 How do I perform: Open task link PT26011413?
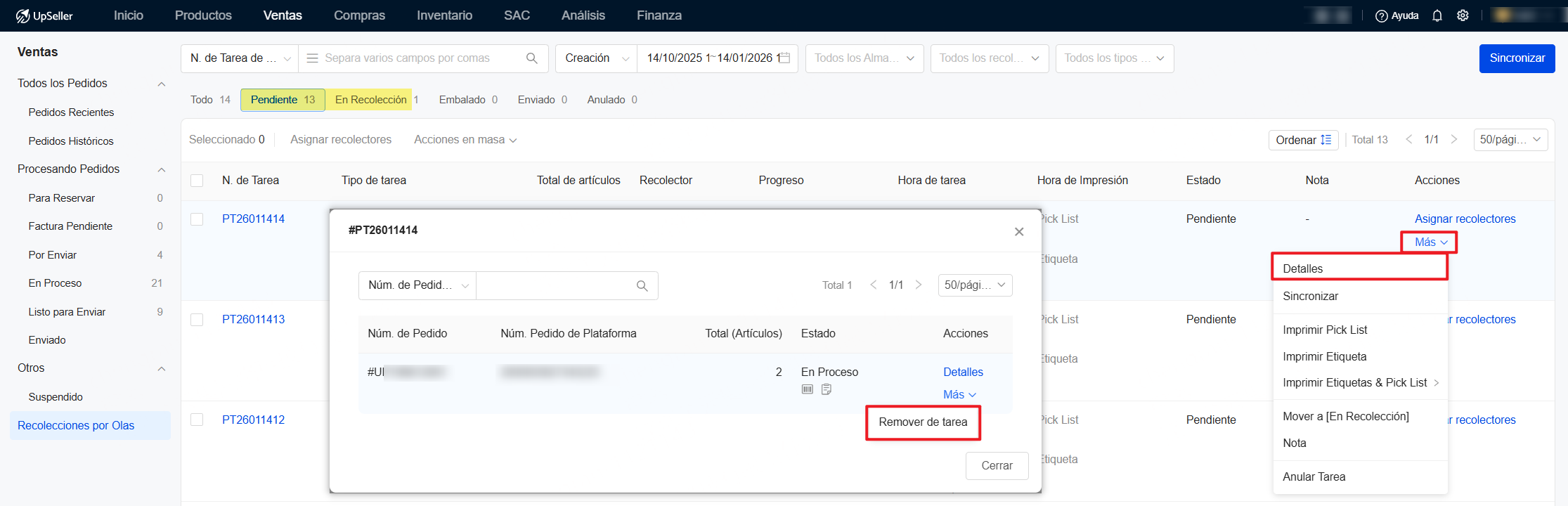pos(253,320)
